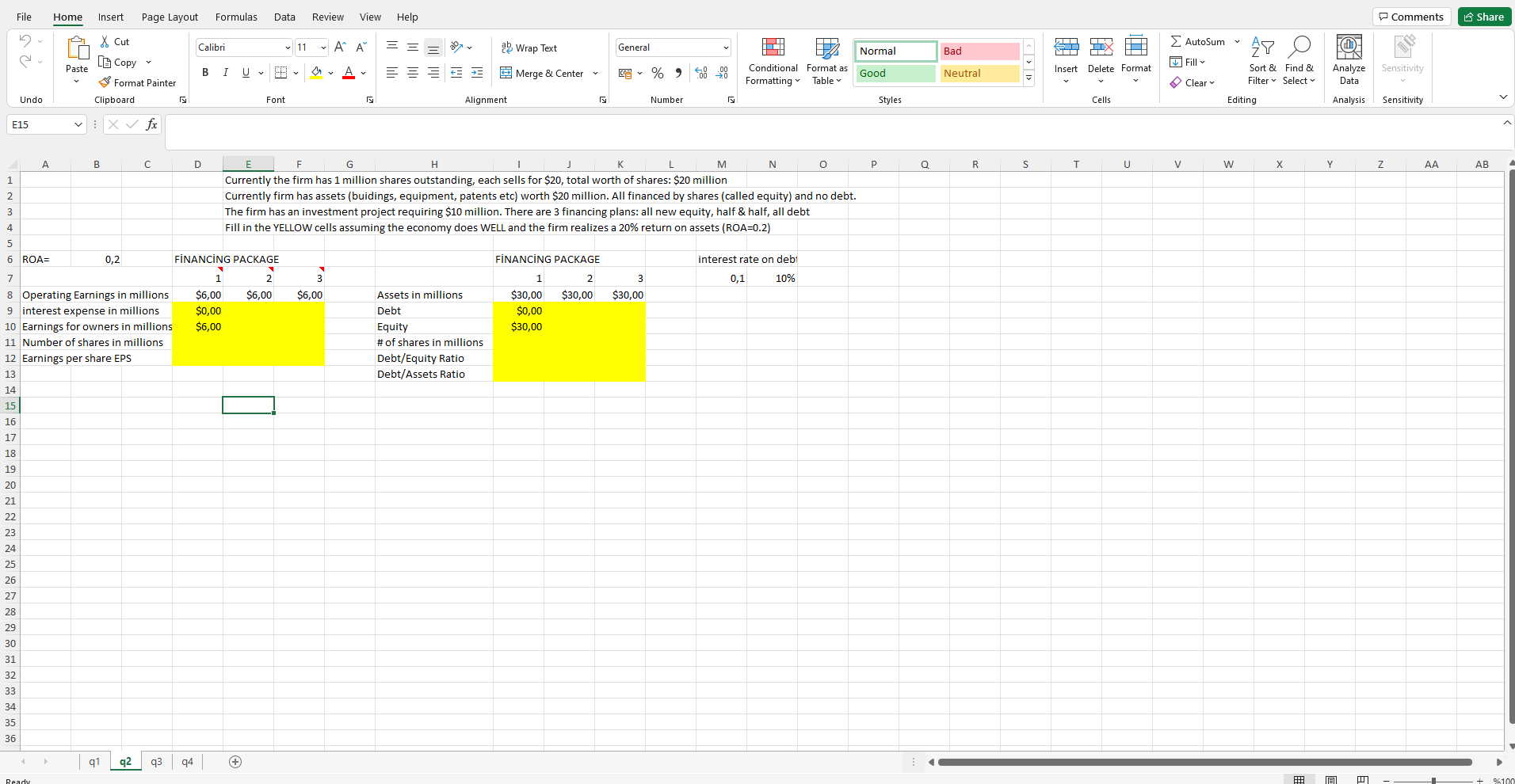Switch to the Formulas ribbon tab
Image resolution: width=1515 pixels, height=784 pixels.
click(x=236, y=17)
